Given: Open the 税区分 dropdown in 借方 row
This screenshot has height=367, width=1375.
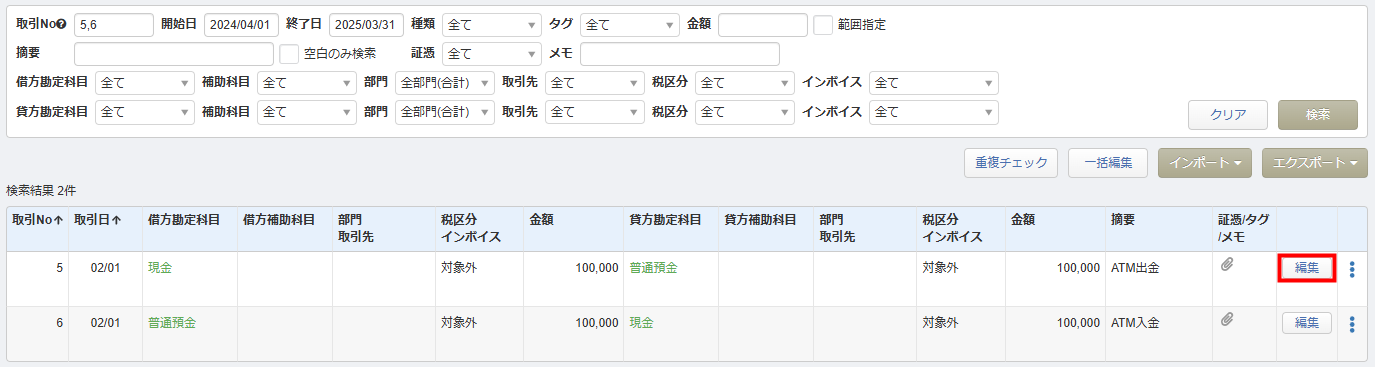Looking at the screenshot, I should coord(744,83).
